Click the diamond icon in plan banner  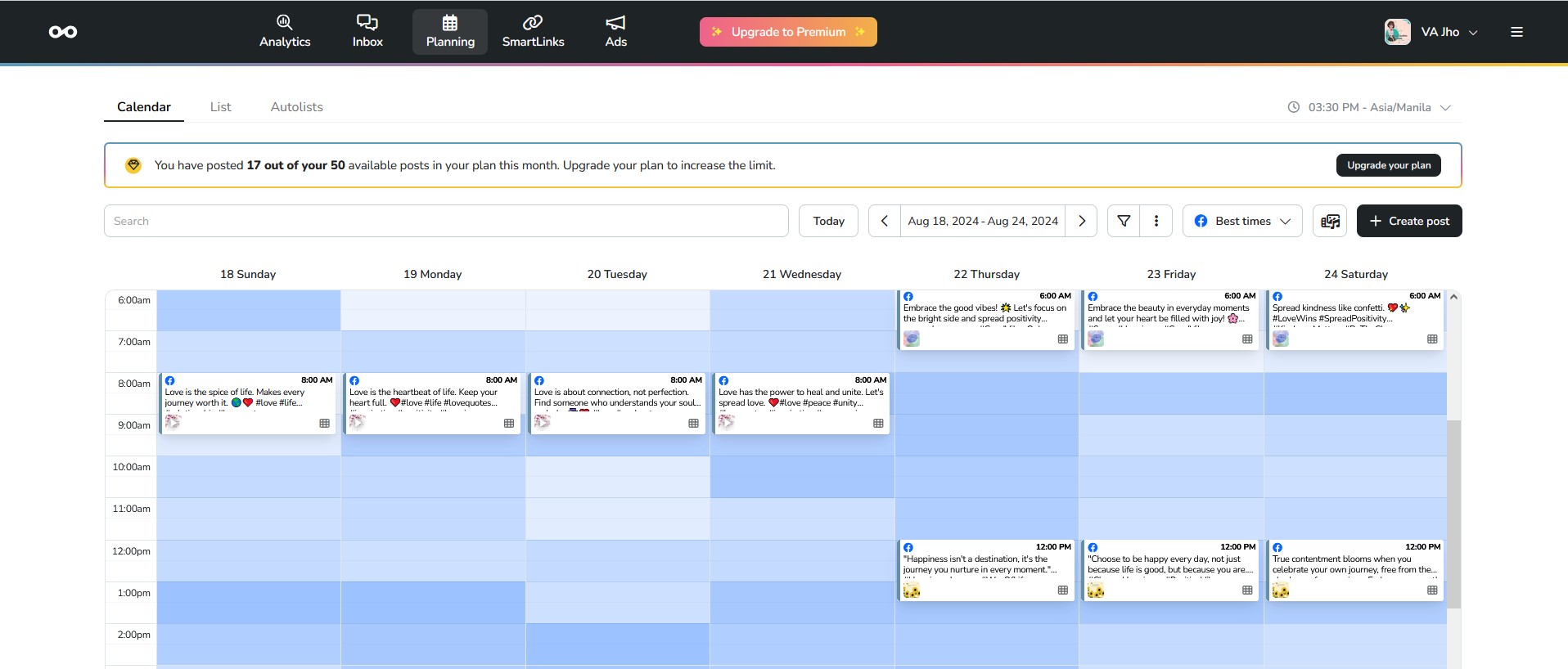click(x=133, y=165)
